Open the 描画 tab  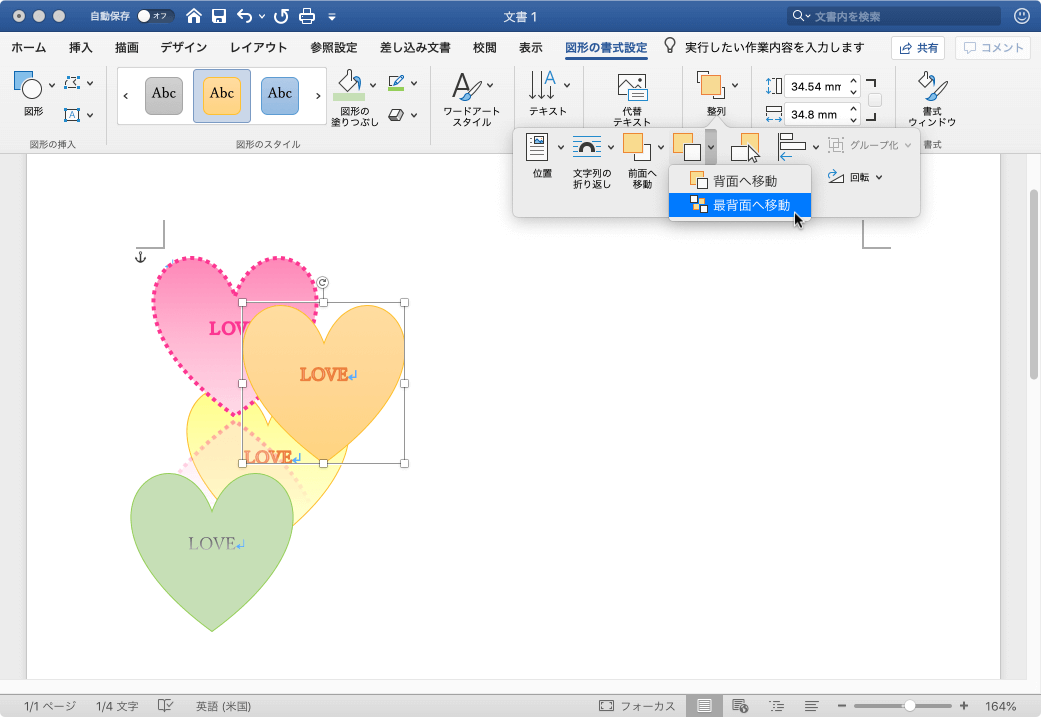(127, 48)
